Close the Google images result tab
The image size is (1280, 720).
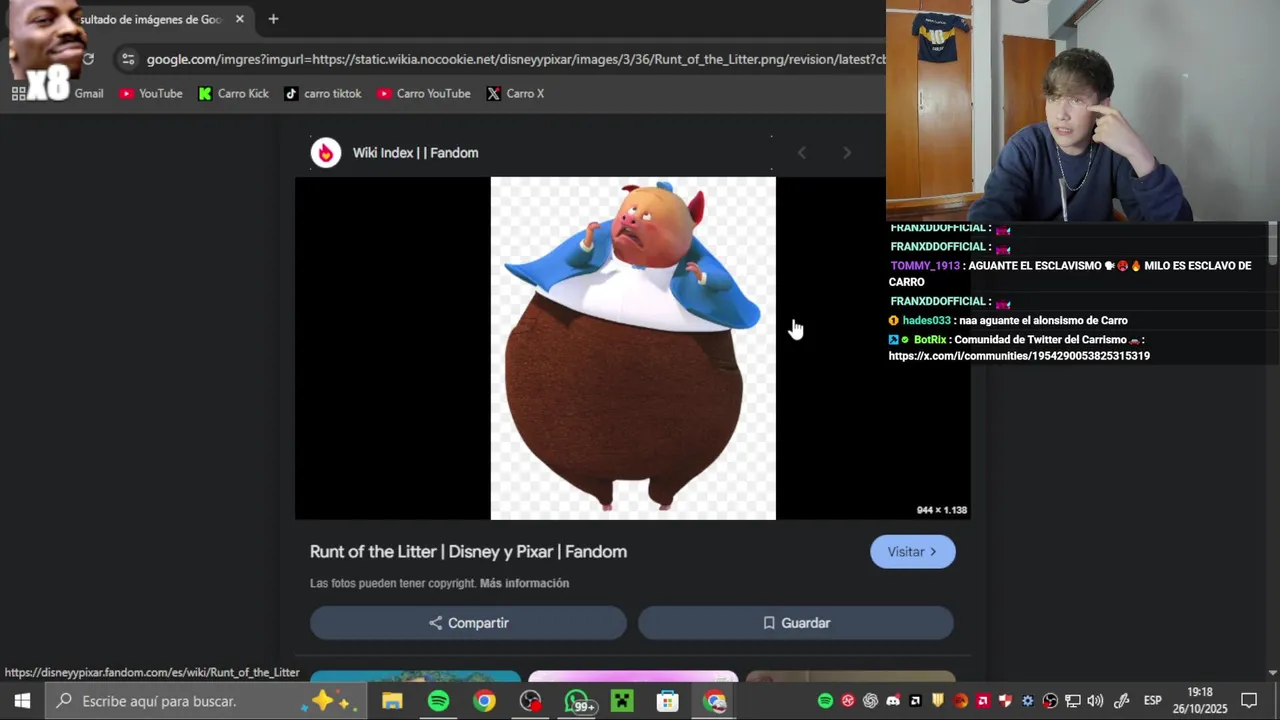point(240,19)
